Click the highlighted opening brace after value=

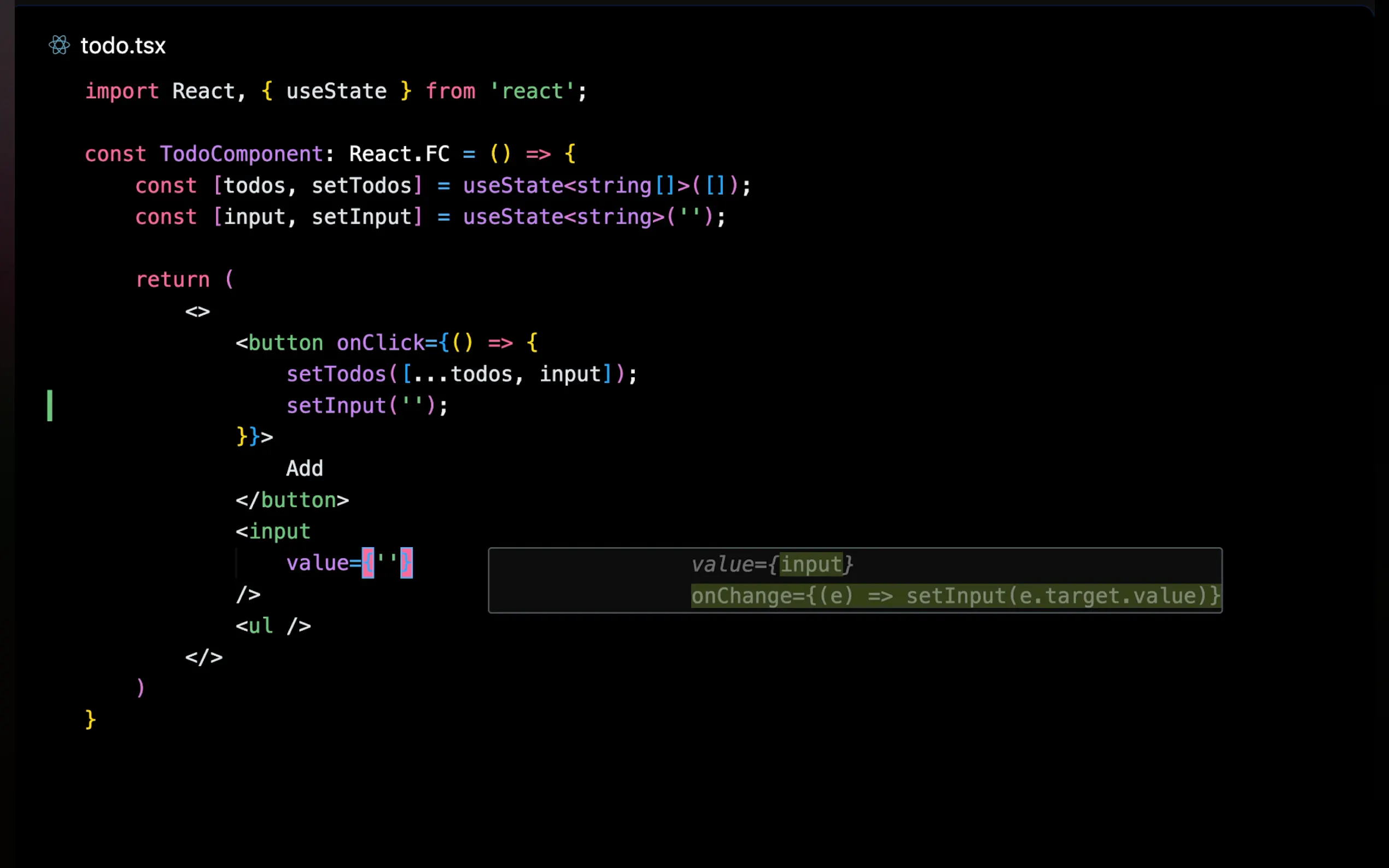367,563
